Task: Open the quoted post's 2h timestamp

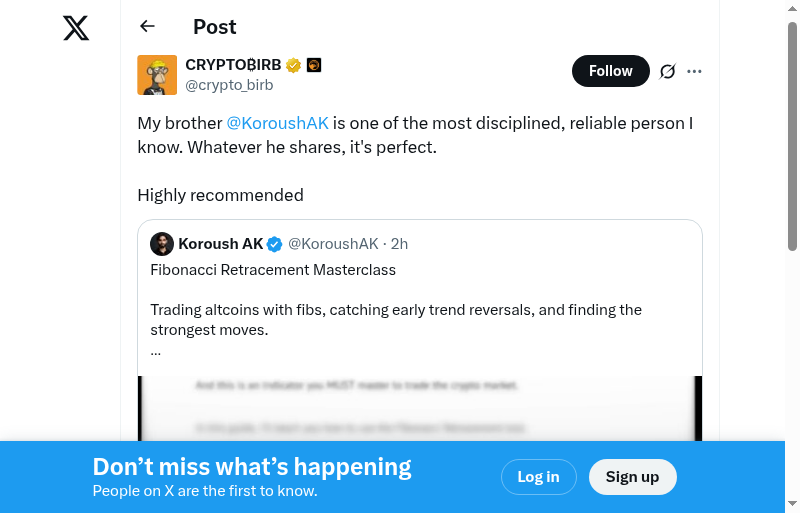Action: pyautogui.click(x=399, y=244)
